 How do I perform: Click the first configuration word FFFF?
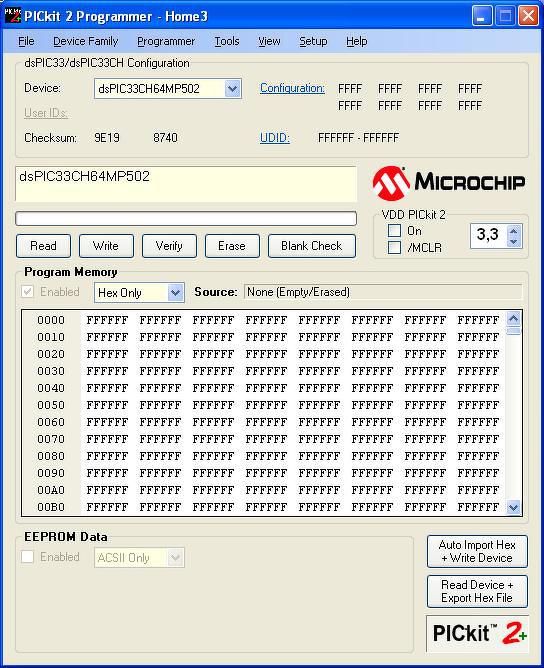pos(350,89)
